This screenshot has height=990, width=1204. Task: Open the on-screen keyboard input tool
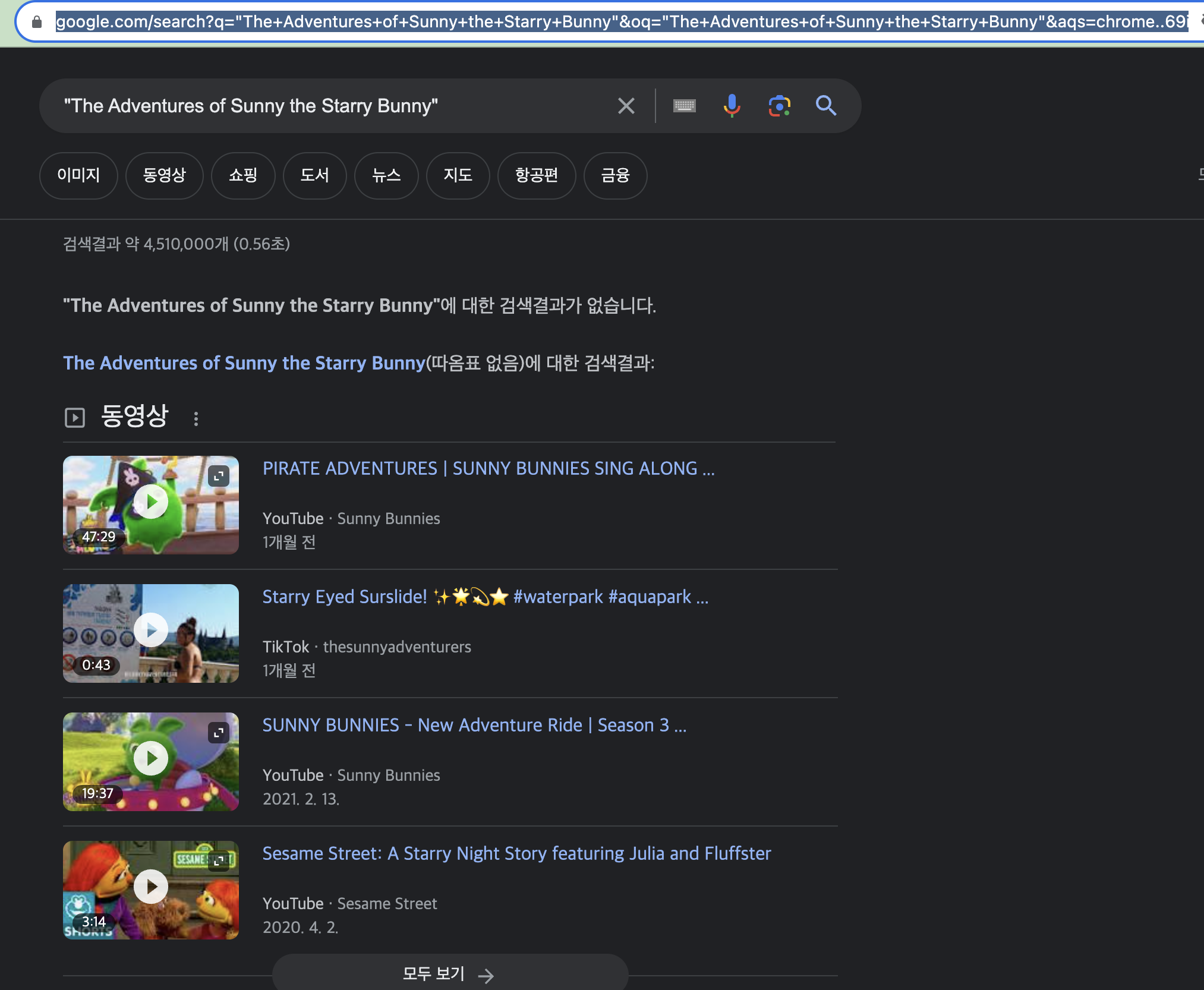684,106
